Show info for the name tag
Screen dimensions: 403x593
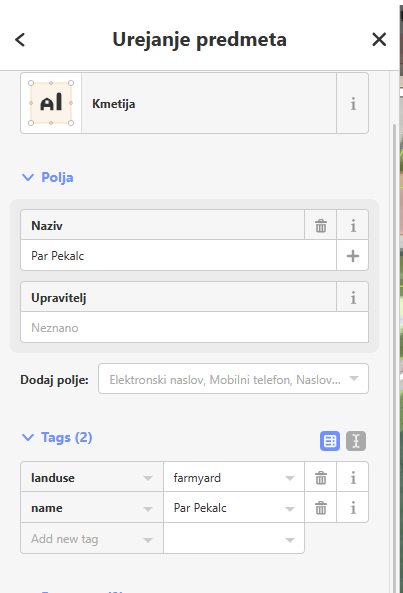(x=353, y=508)
